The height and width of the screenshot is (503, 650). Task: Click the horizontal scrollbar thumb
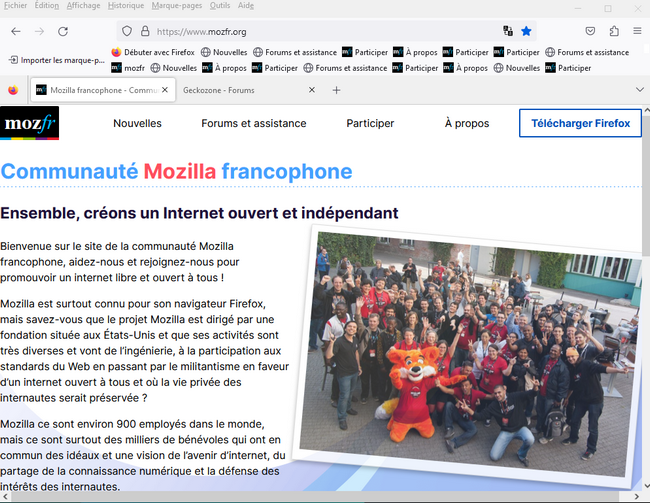[x=315, y=496]
